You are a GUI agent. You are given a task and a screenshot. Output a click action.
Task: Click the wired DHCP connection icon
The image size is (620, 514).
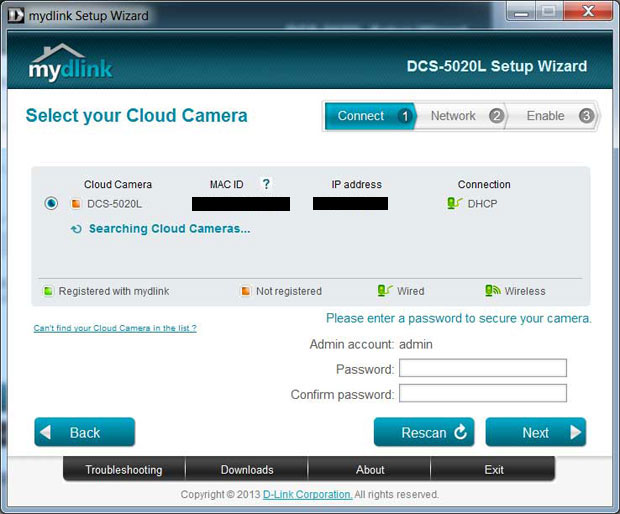pyautogui.click(x=454, y=203)
